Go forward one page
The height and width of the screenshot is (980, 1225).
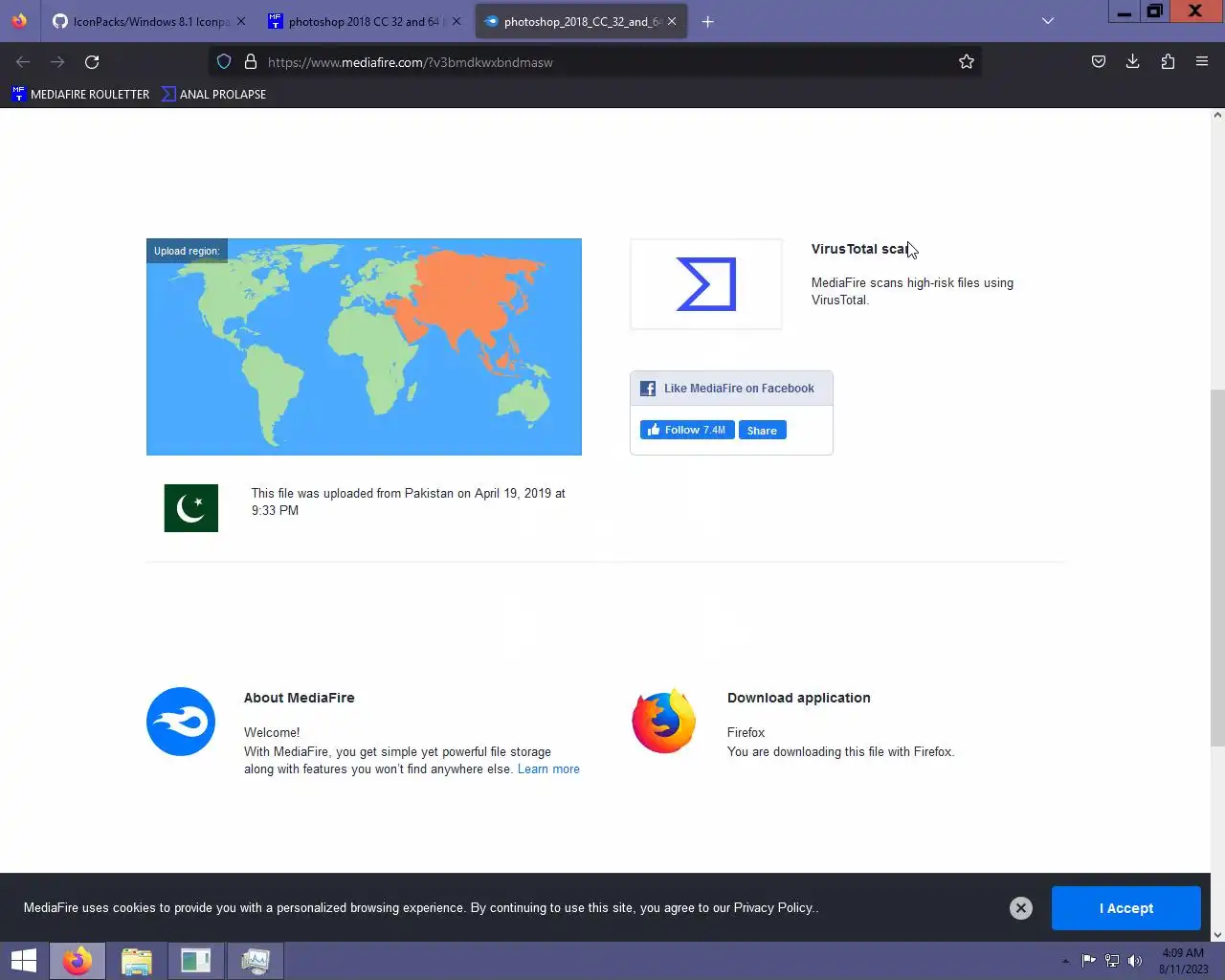57,62
